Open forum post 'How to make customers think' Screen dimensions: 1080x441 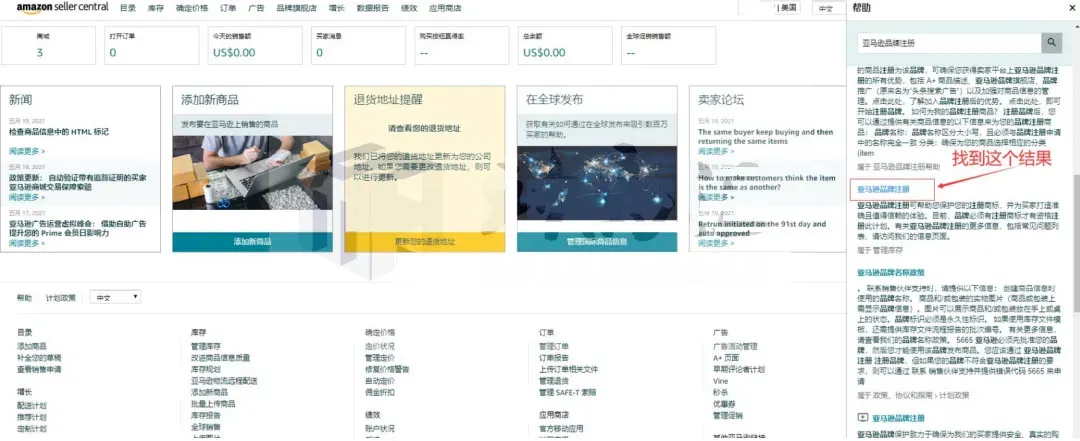click(x=765, y=183)
